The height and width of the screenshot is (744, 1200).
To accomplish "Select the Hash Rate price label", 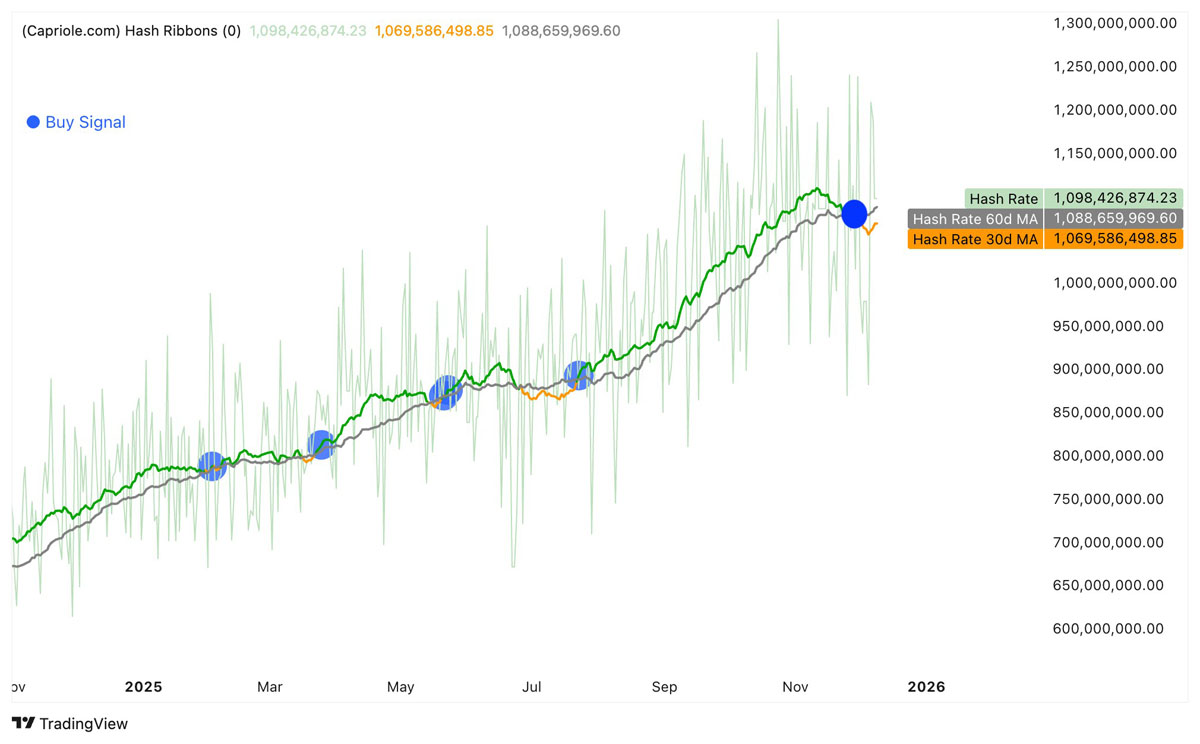I will (1003, 198).
